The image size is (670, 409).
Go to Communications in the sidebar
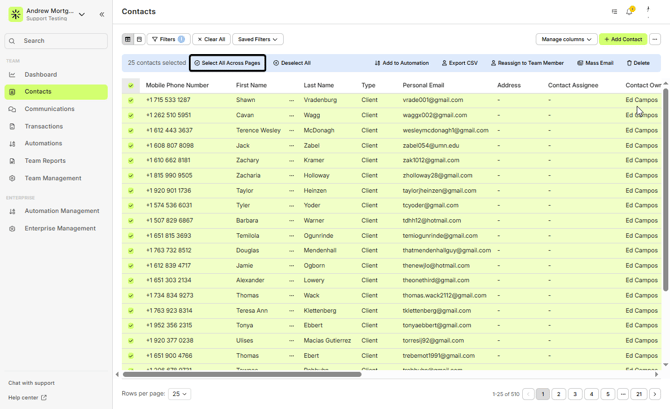pyautogui.click(x=49, y=109)
